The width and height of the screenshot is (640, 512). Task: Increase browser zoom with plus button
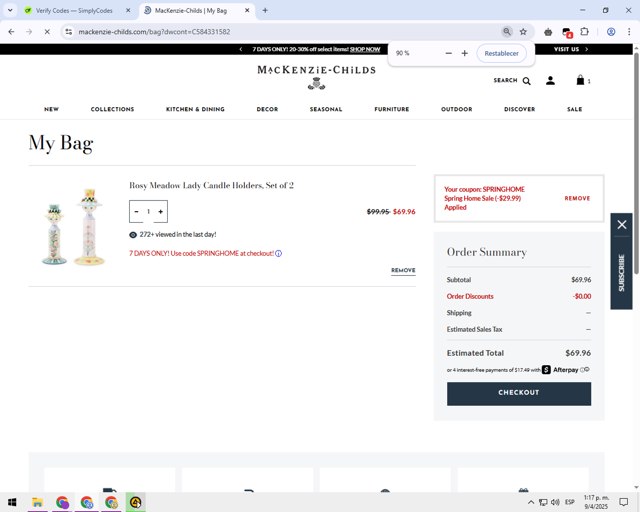pos(464,53)
